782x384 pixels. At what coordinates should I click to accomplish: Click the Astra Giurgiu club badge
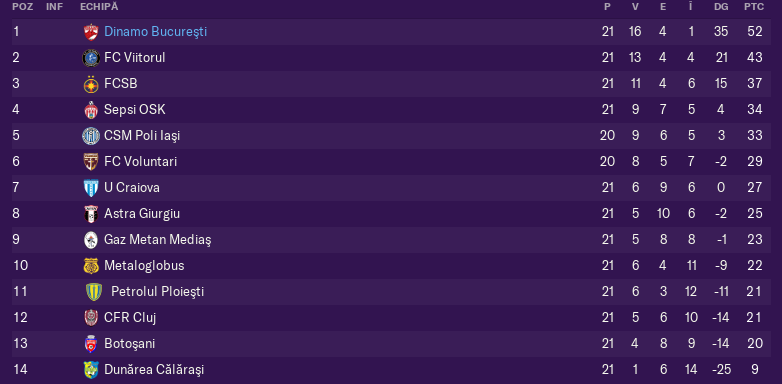(91, 213)
